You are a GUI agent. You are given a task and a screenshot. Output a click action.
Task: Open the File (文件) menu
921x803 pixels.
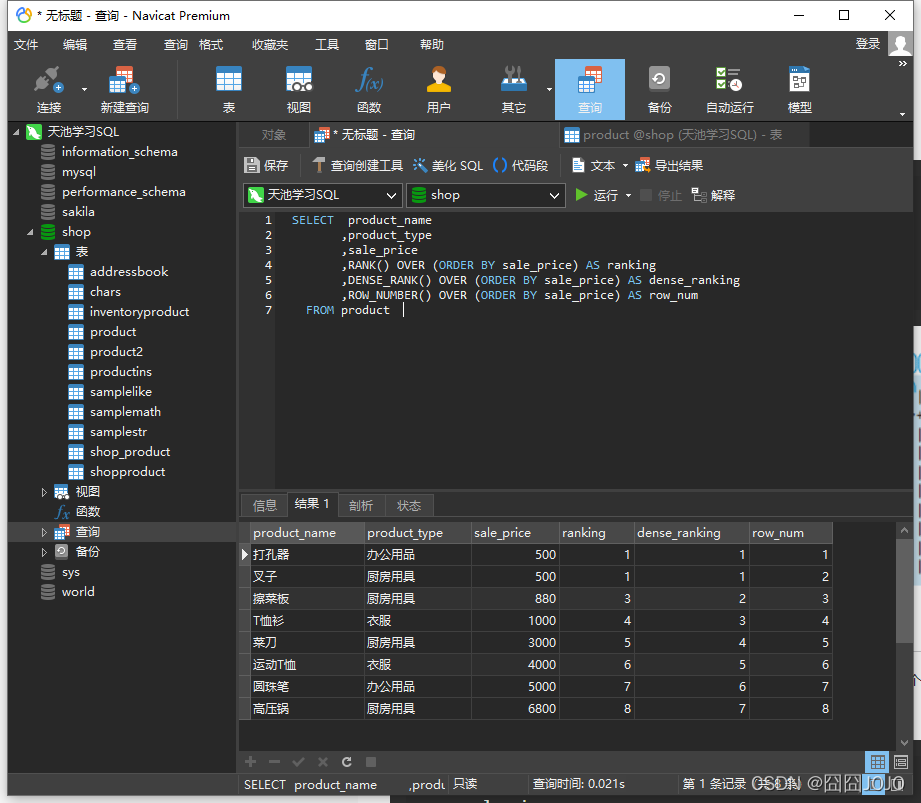tap(26, 45)
